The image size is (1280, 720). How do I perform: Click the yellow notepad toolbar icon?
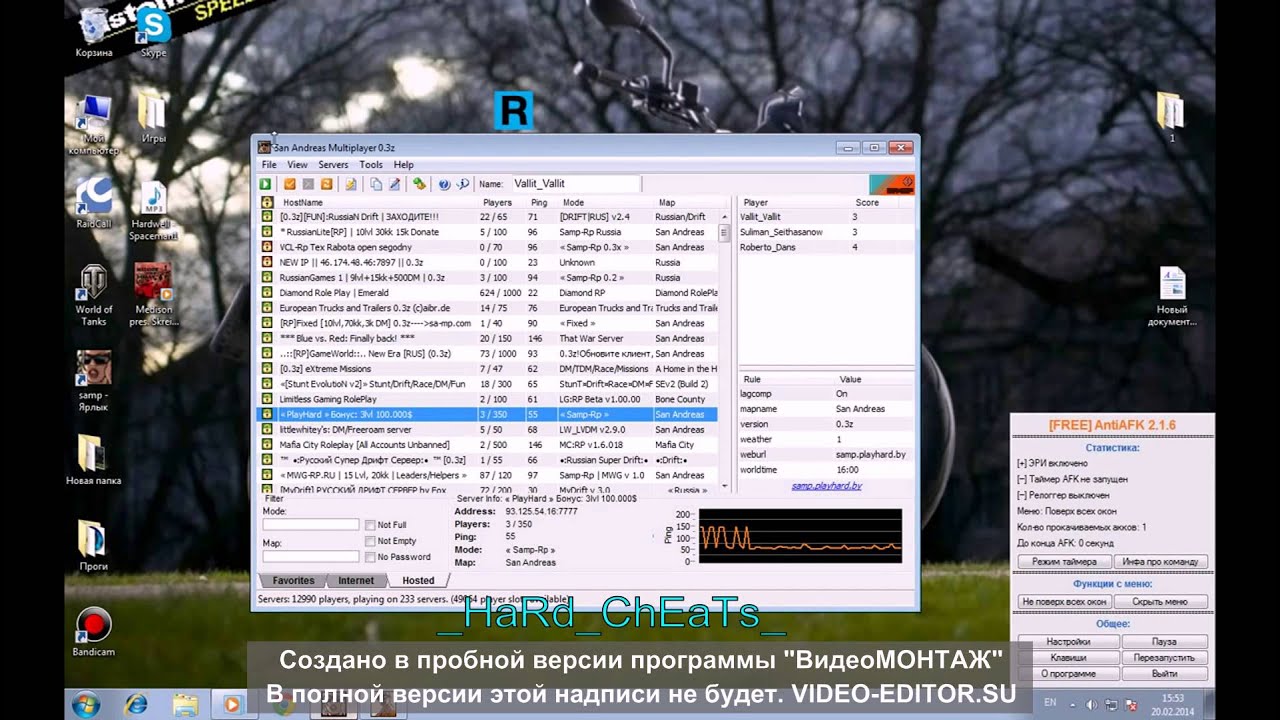coord(351,184)
